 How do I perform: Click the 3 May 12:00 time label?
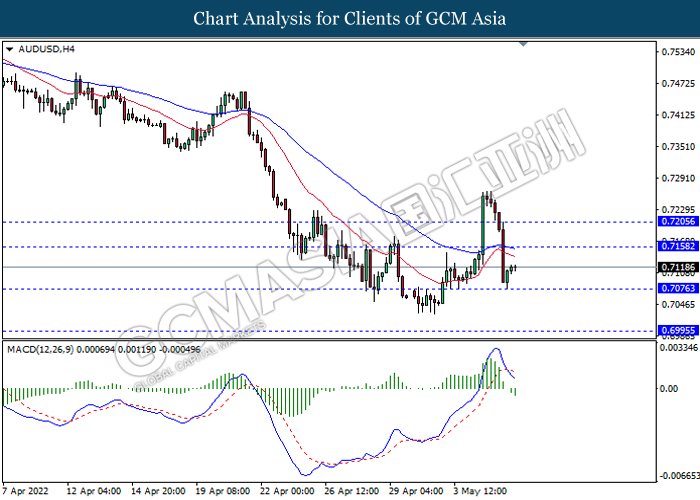pos(480,491)
